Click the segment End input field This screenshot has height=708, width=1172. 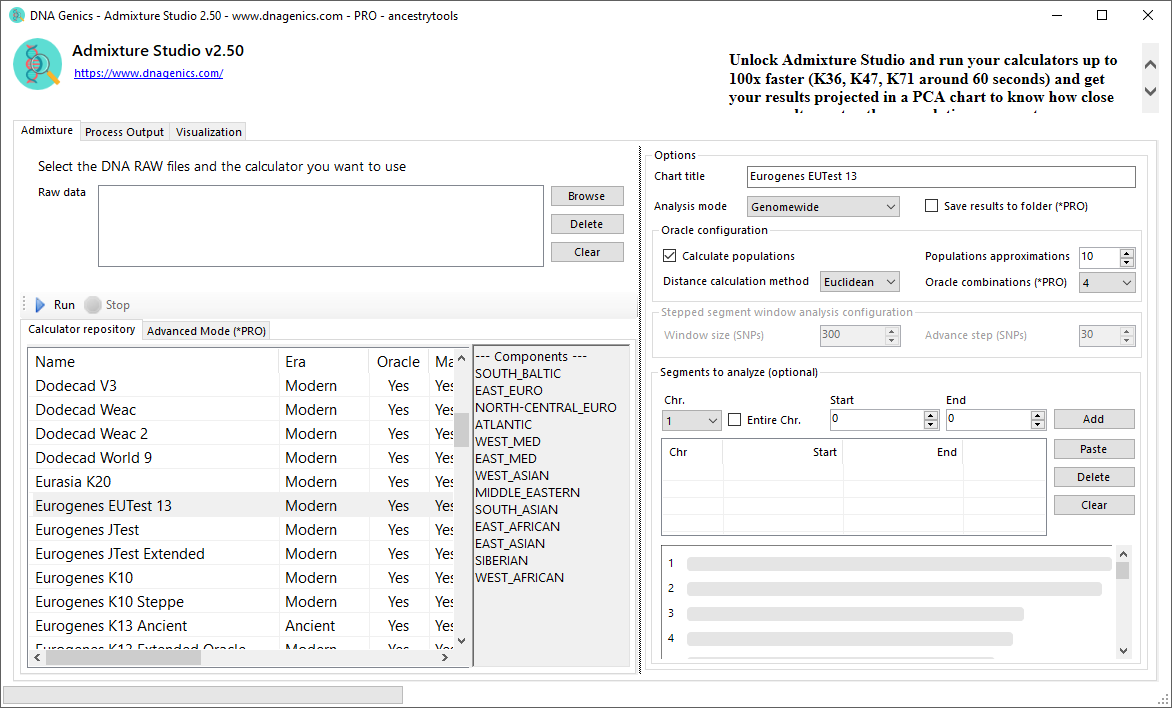tap(988, 419)
